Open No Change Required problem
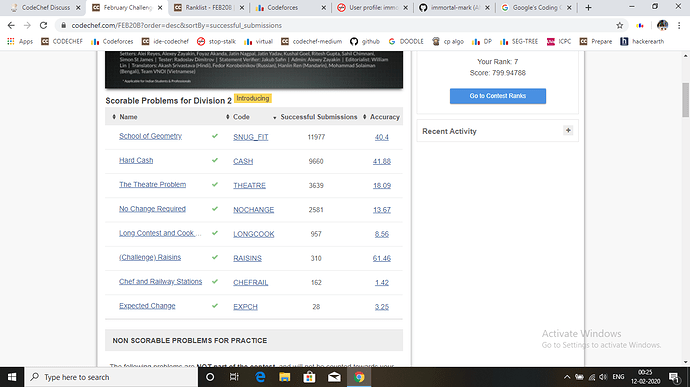 point(152,209)
